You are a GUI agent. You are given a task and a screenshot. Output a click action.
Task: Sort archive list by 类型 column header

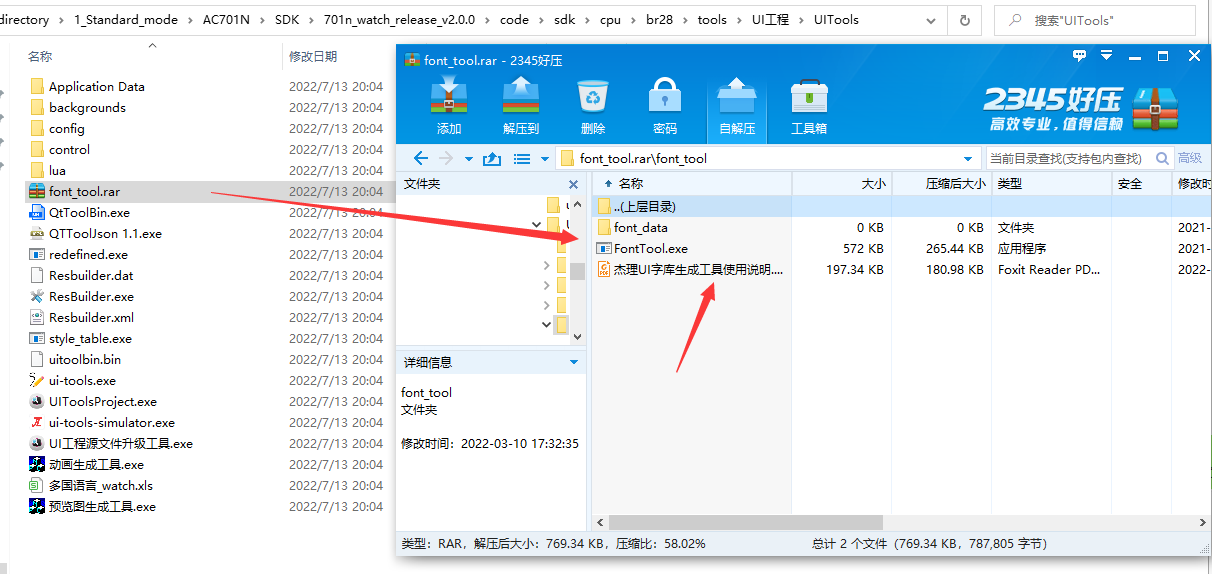point(1052,184)
